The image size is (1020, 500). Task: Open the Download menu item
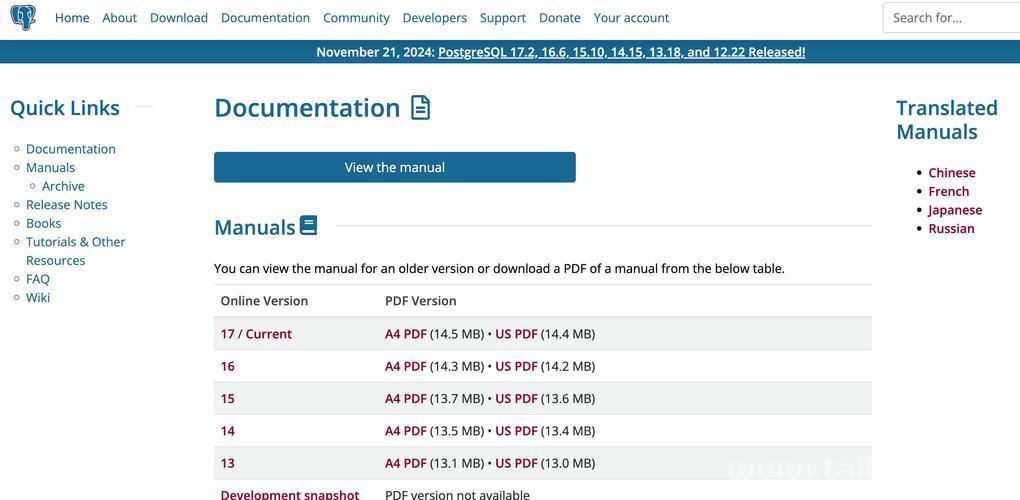tap(179, 18)
